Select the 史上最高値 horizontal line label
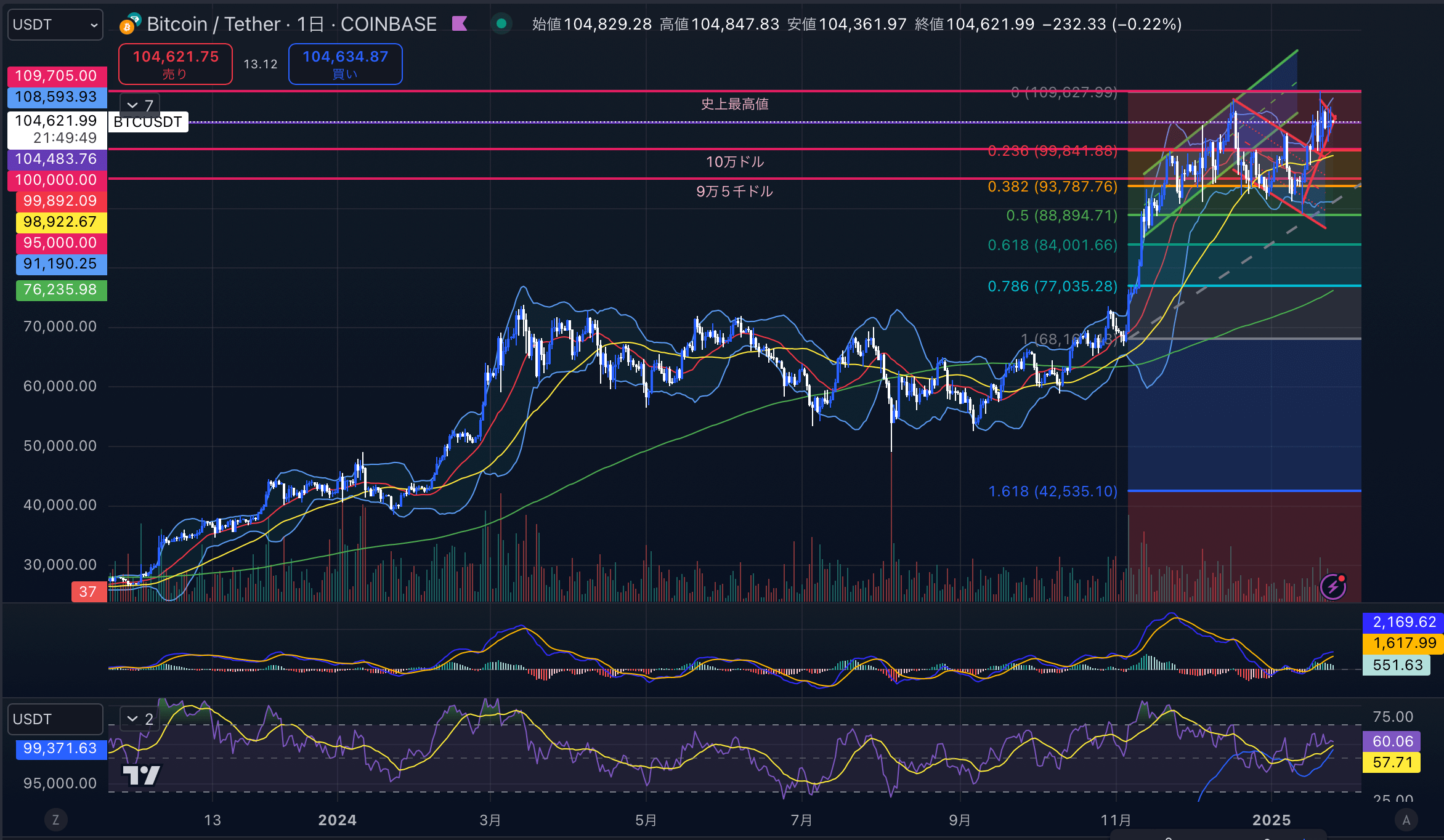The width and height of the screenshot is (1444, 840). (735, 104)
